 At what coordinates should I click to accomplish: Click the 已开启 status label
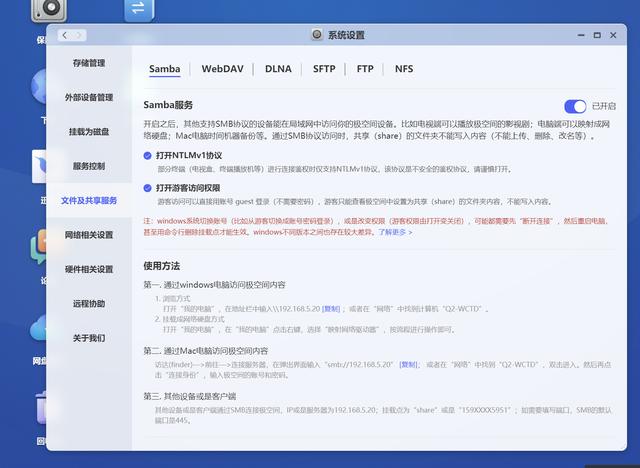(604, 106)
